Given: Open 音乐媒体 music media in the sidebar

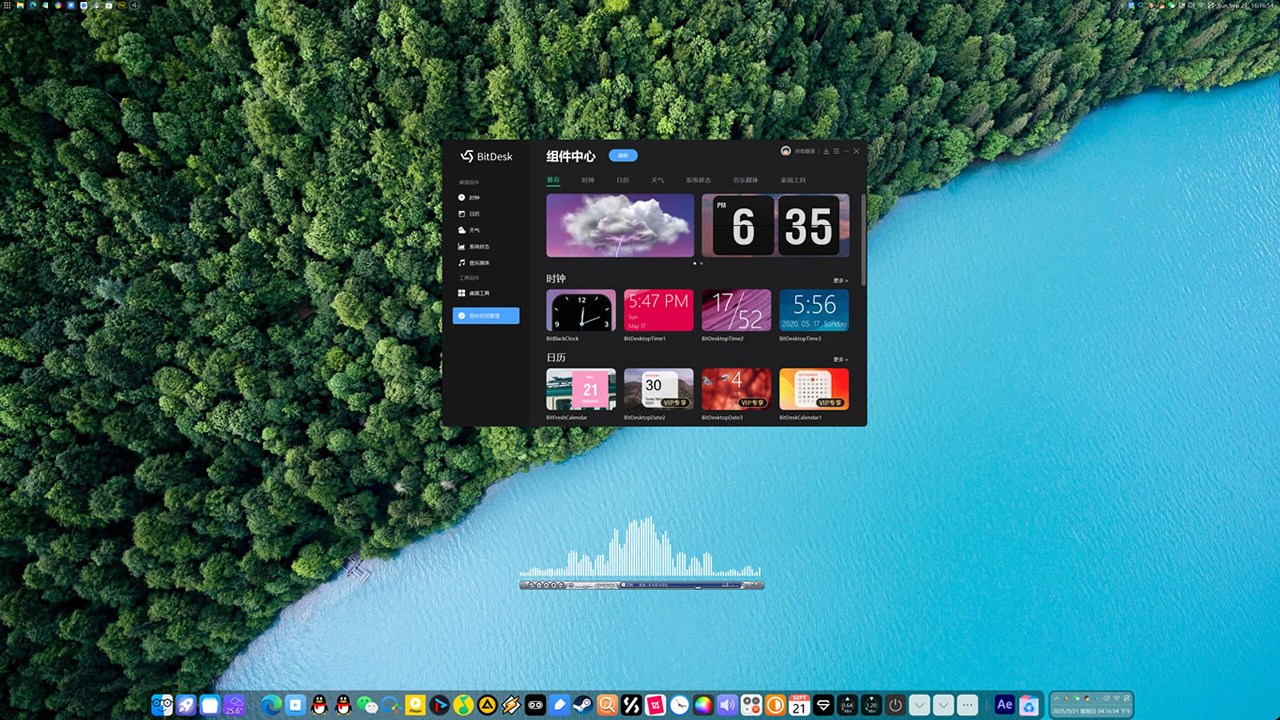Looking at the screenshot, I should point(479,263).
